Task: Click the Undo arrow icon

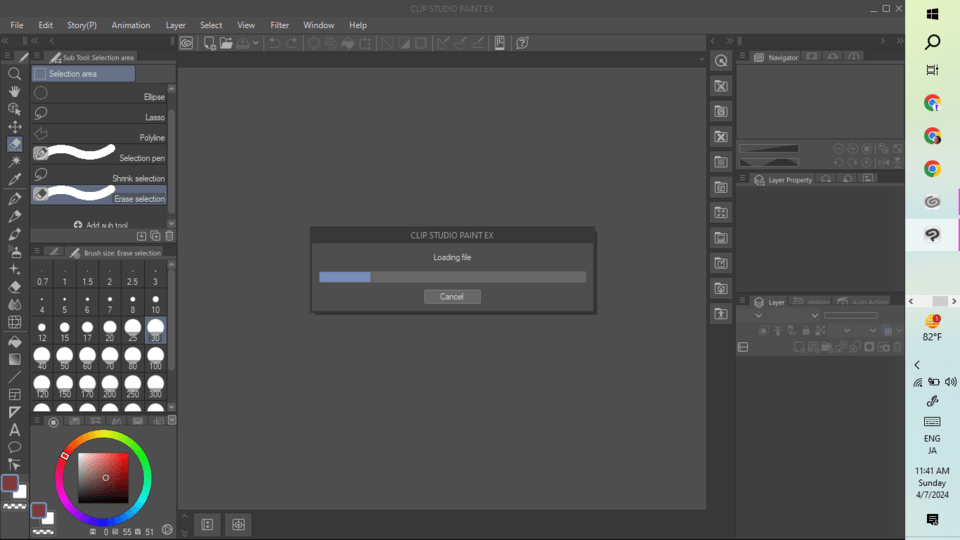Action: tap(275, 43)
